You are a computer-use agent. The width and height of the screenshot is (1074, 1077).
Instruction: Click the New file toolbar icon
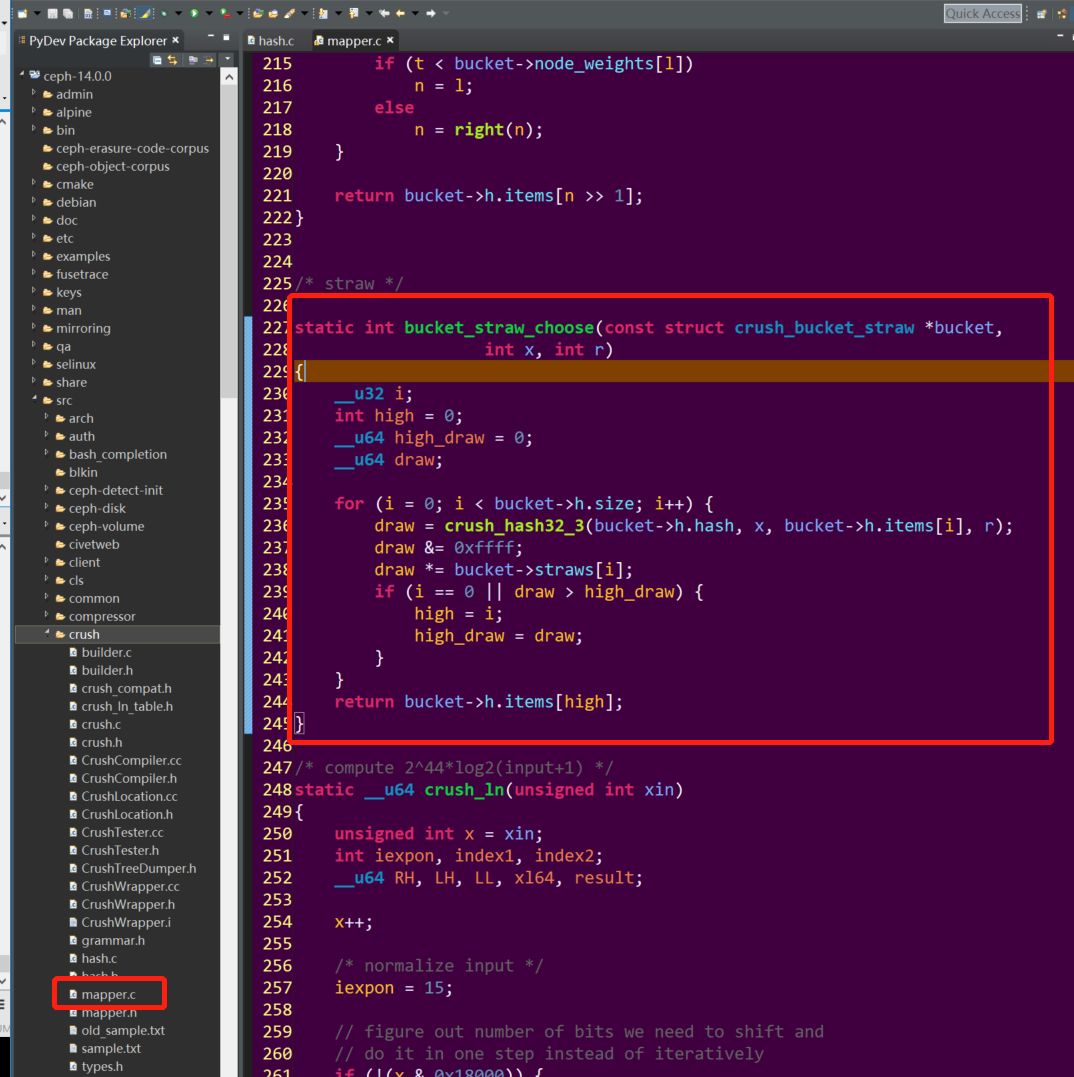pyautogui.click(x=22, y=13)
